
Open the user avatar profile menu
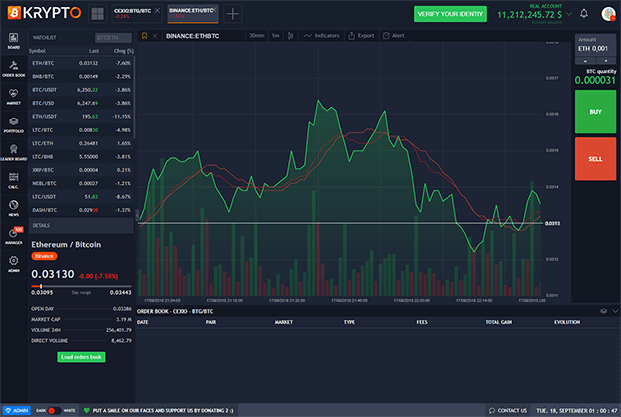point(608,14)
